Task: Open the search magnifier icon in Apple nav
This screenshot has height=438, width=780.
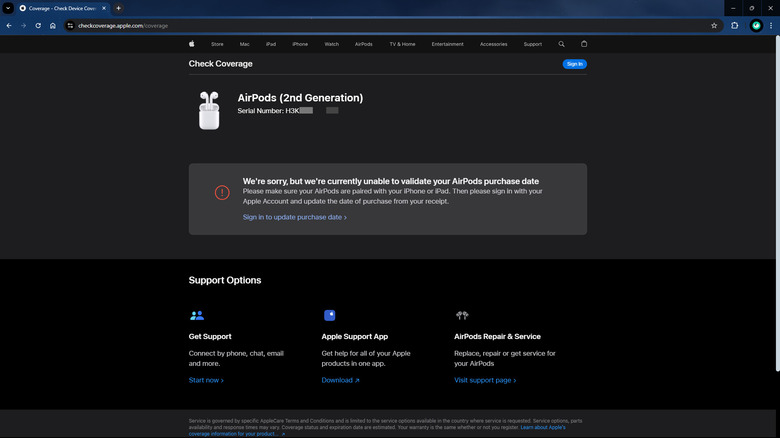Action: [561, 44]
